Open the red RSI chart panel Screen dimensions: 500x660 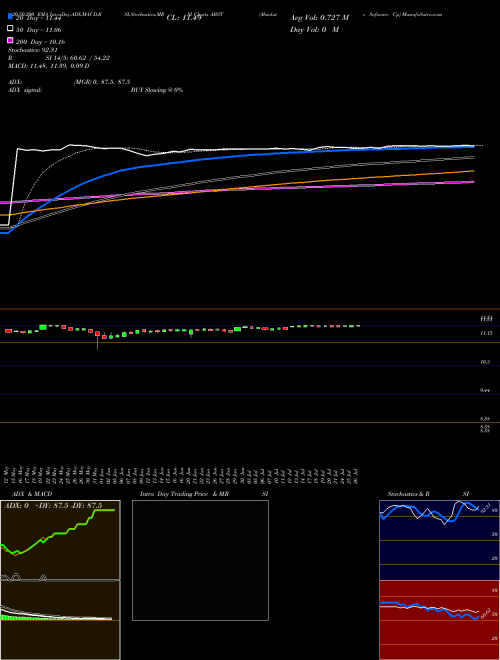439,620
